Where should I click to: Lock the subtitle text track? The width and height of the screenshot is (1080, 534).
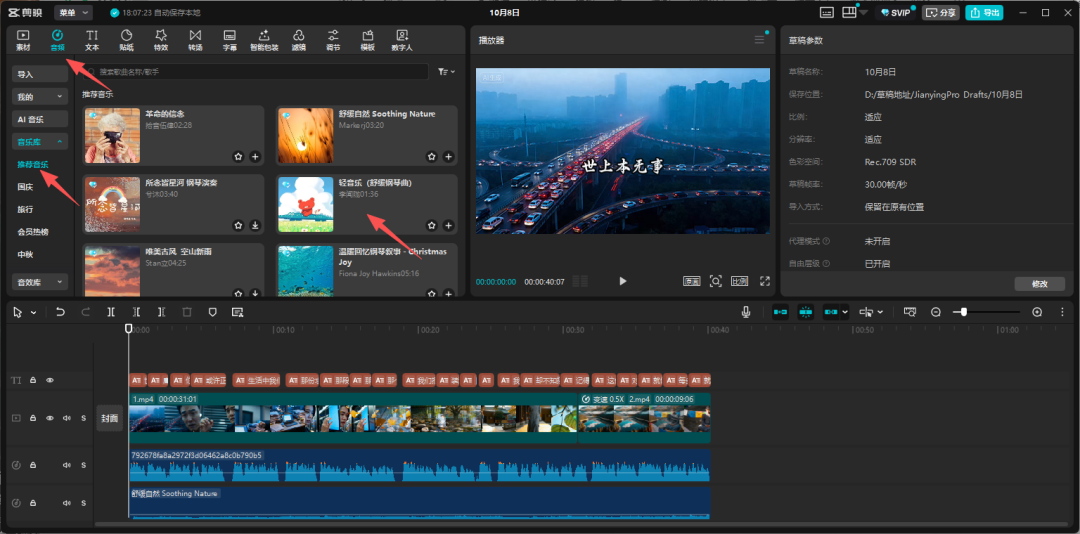point(33,380)
